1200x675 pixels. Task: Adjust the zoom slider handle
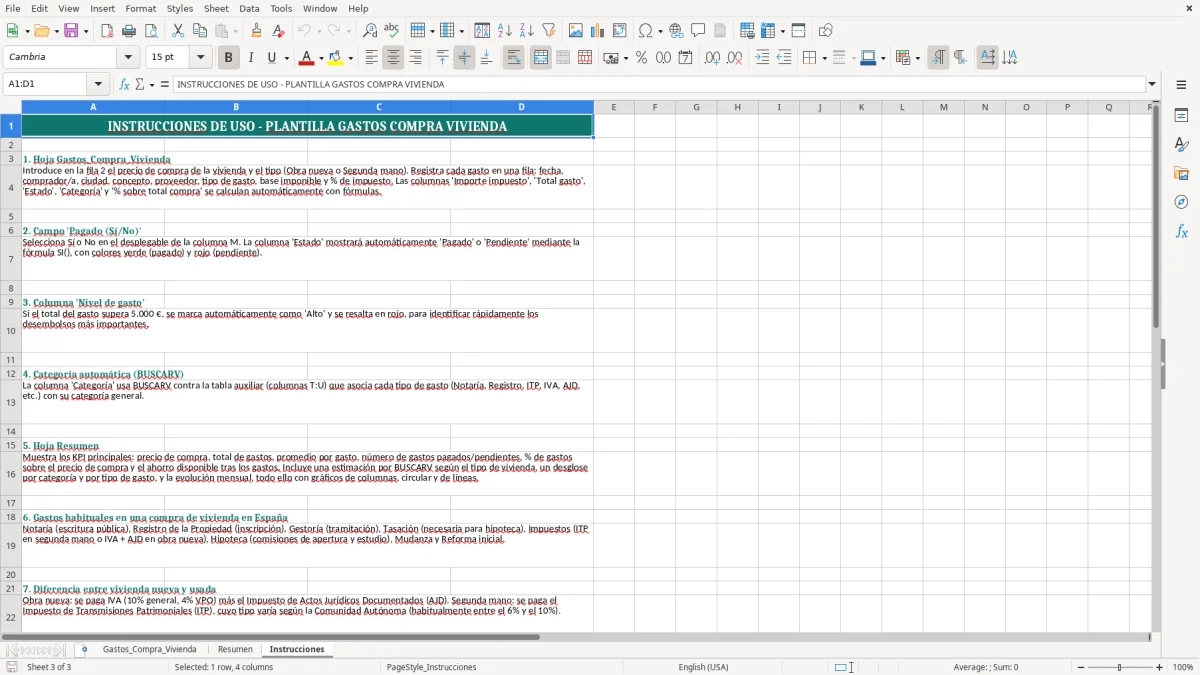[x=1120, y=667]
